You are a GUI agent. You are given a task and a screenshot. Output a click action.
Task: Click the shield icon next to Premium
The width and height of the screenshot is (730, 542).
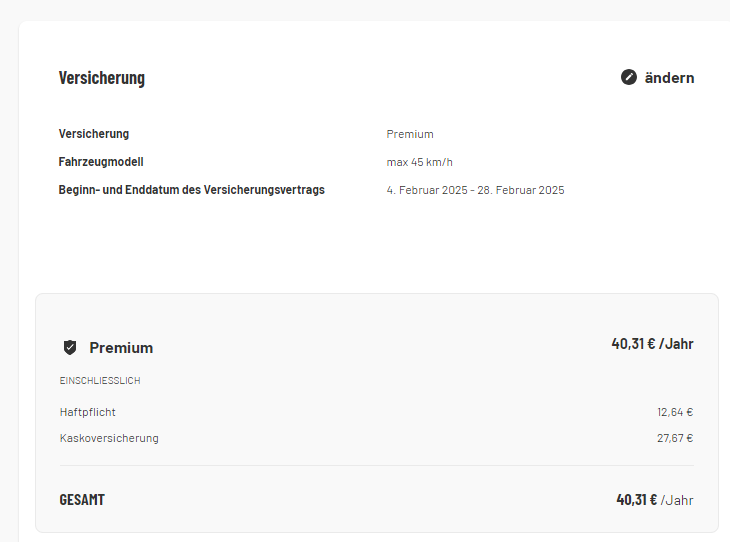coord(70,348)
